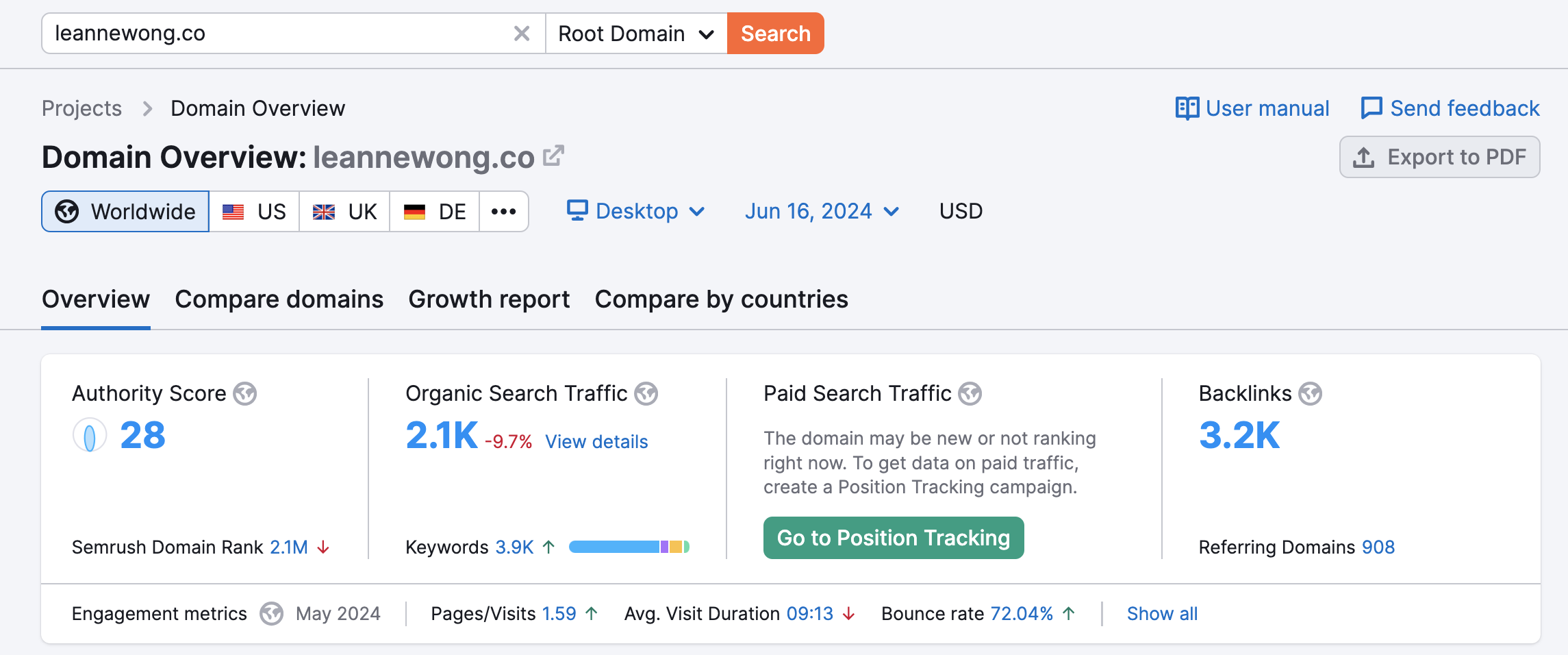Image resolution: width=1568 pixels, height=655 pixels.
Task: Click globe icon next to Organic Search Traffic
Action: (646, 394)
